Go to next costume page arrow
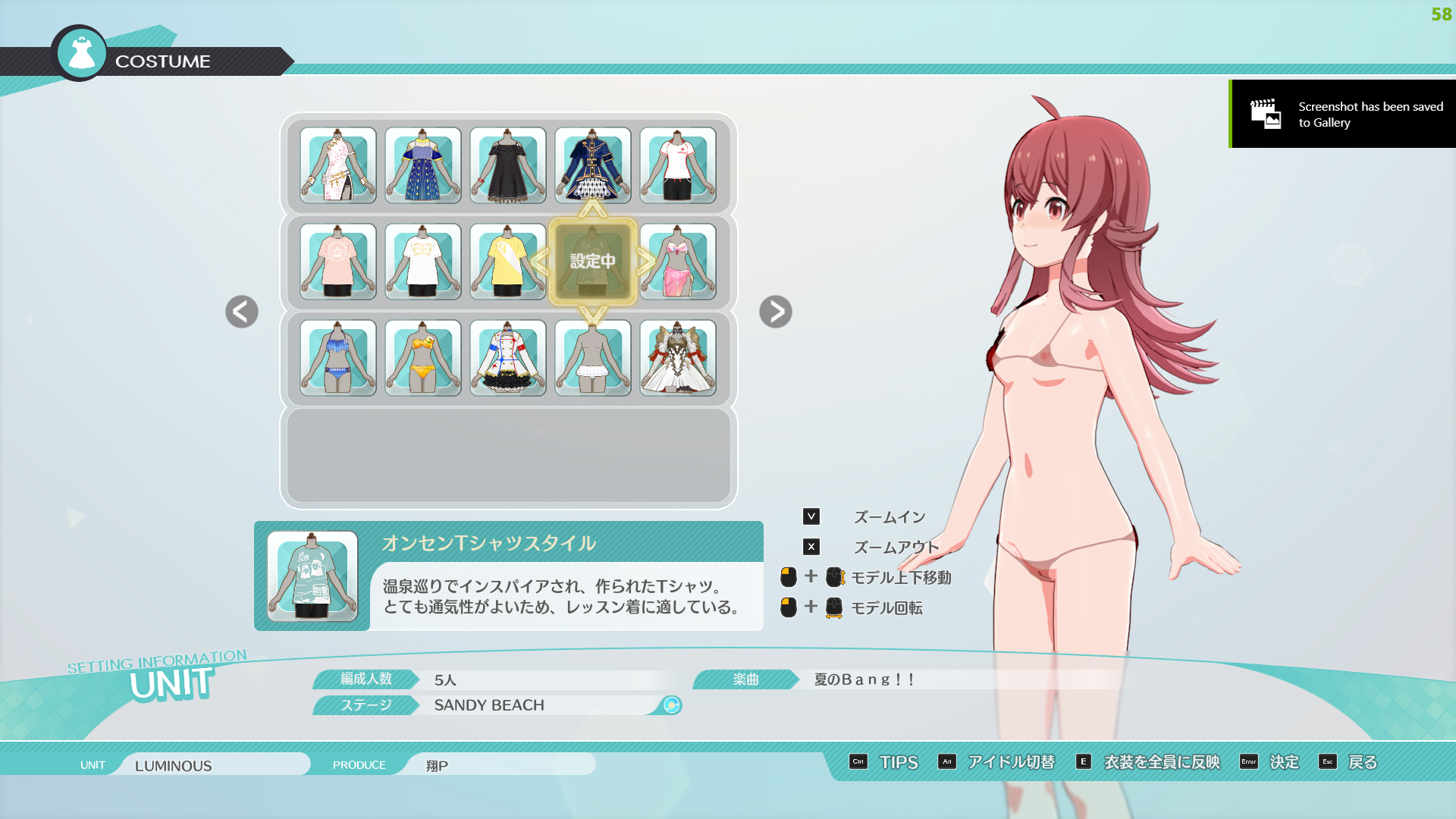 [776, 312]
